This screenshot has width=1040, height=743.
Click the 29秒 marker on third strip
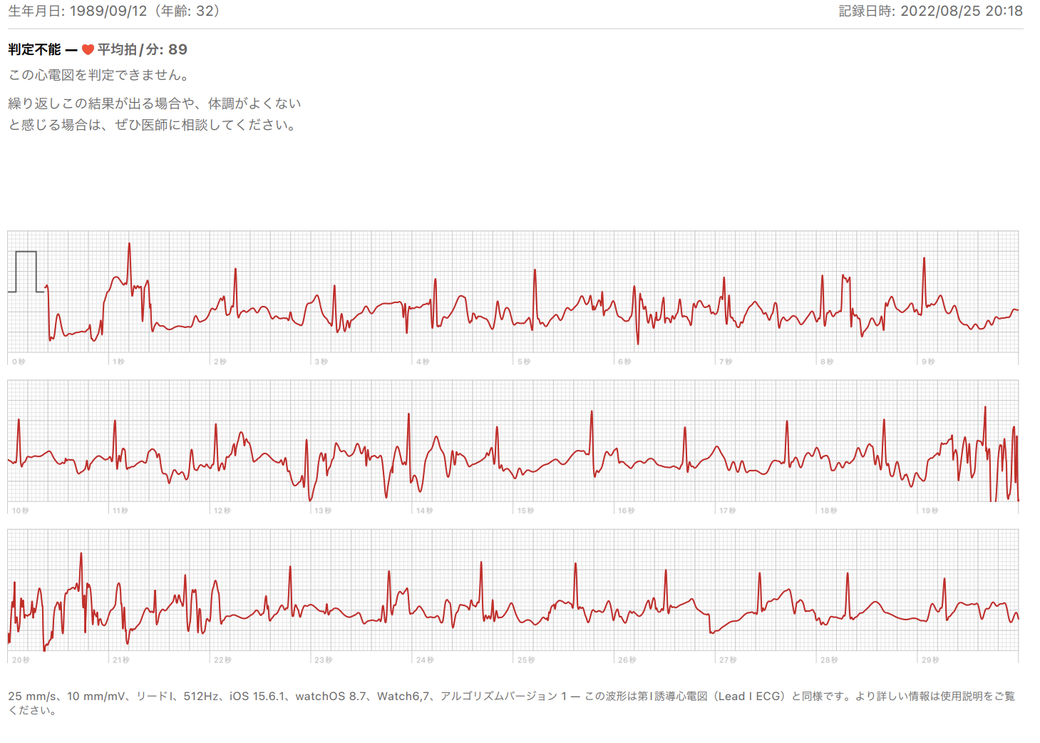tap(930, 660)
